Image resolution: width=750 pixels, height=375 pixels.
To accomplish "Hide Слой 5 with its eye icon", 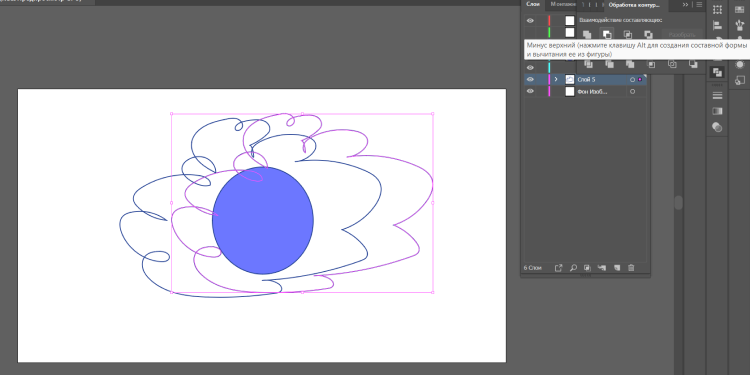I will 530,79.
